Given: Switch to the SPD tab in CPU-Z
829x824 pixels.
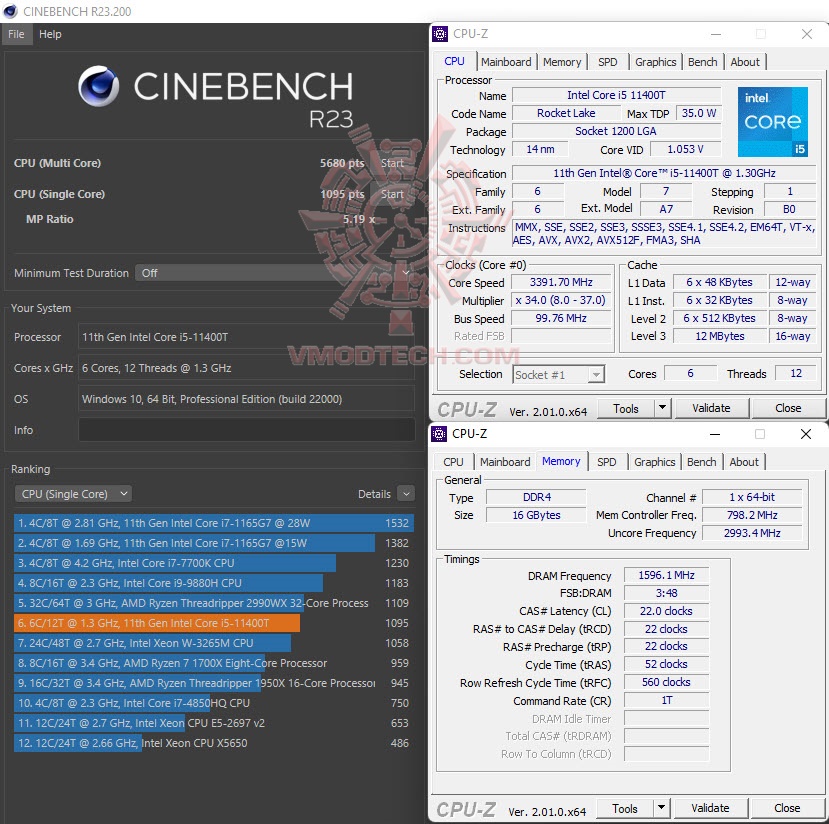Looking at the screenshot, I should tap(607, 61).
